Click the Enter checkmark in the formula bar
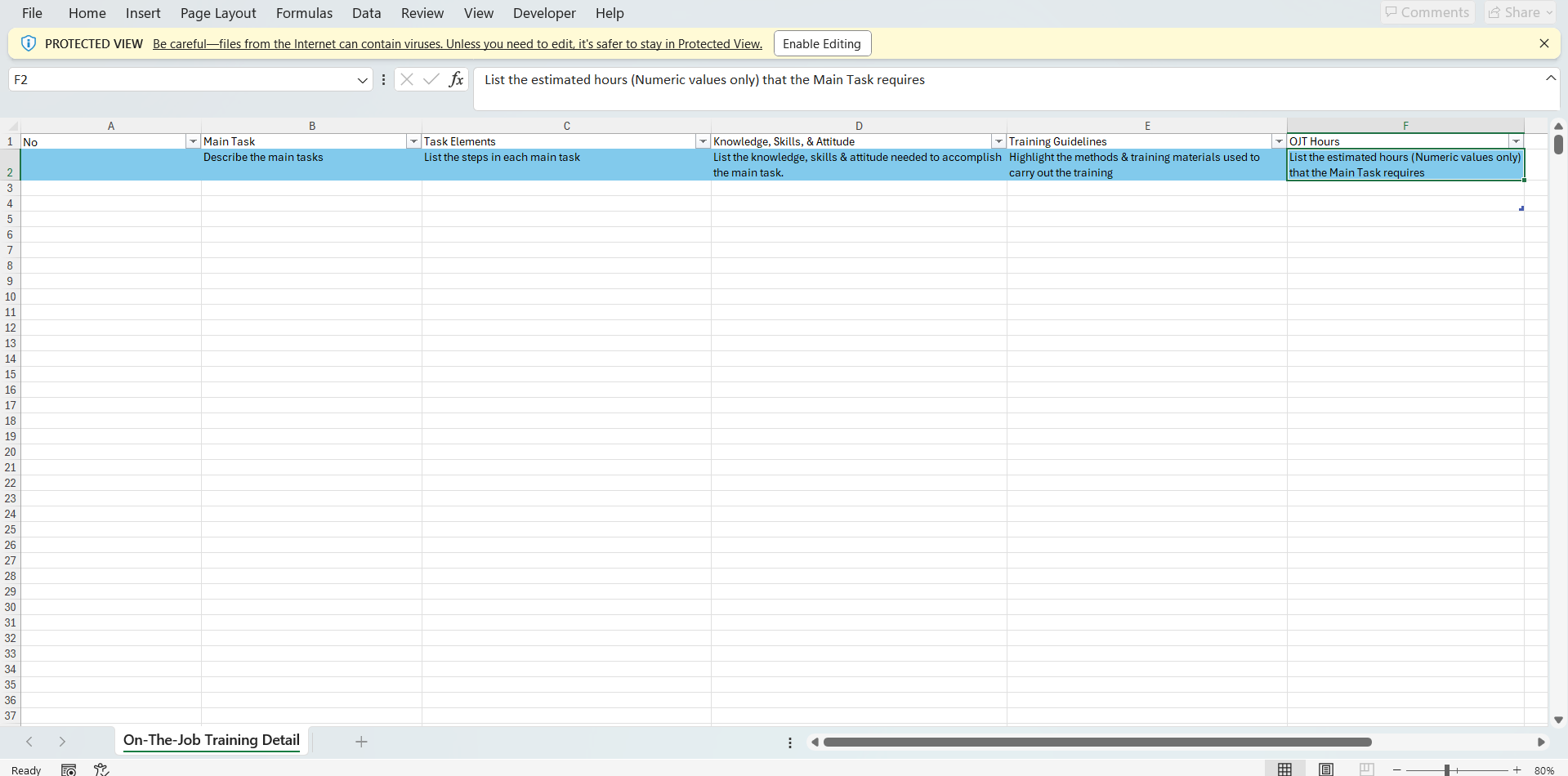Viewport: 1568px width, 776px height. [x=431, y=79]
